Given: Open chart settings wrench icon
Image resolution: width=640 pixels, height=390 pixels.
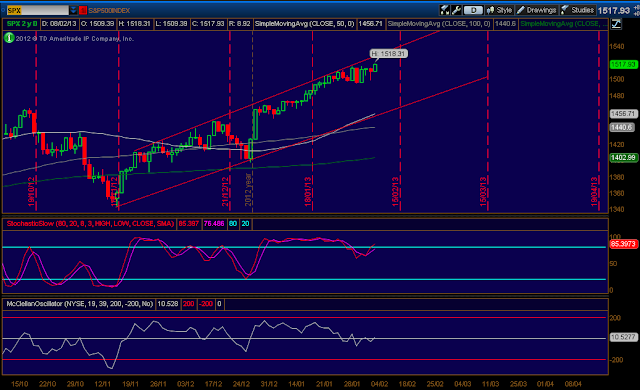Looking at the screenshot, I should (456, 10).
